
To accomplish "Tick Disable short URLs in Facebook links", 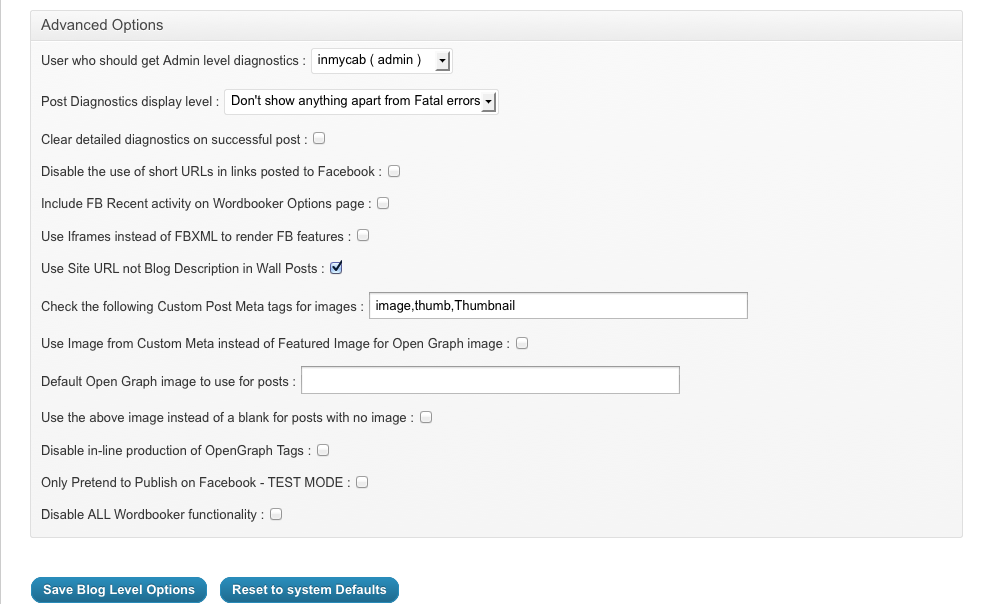I will coord(394,171).
